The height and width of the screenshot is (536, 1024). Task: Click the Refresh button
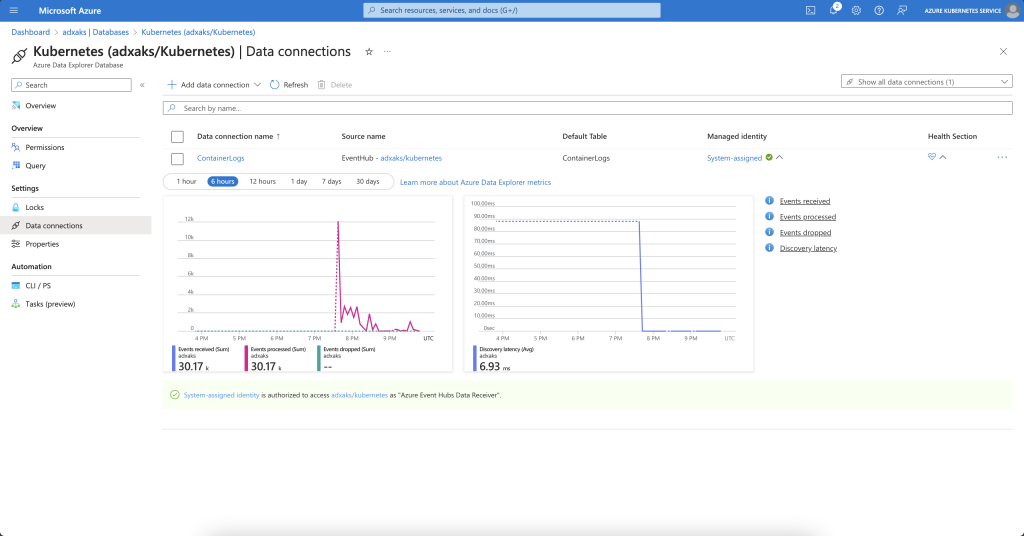tap(289, 85)
